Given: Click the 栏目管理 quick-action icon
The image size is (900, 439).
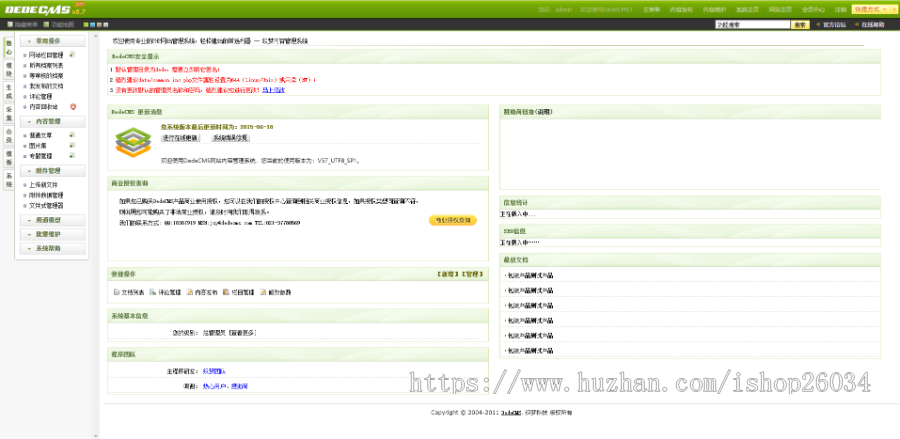Looking at the screenshot, I should [226, 292].
